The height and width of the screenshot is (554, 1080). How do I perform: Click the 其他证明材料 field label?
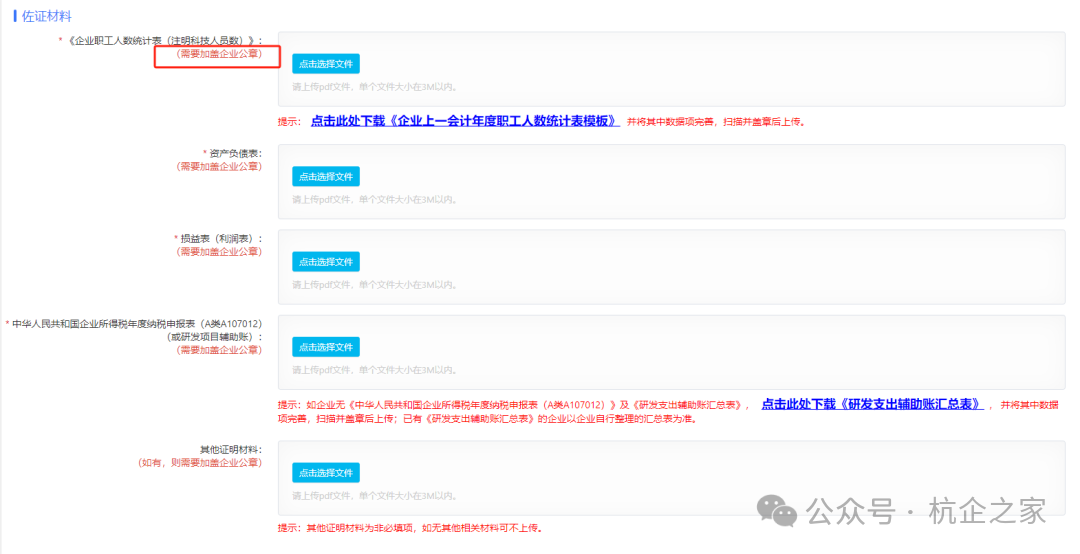coord(231,449)
